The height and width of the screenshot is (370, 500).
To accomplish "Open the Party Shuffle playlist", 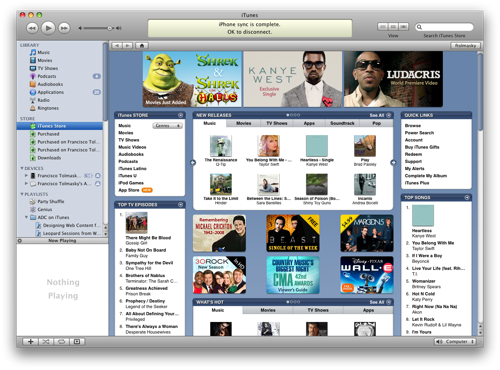I will pos(51,202).
